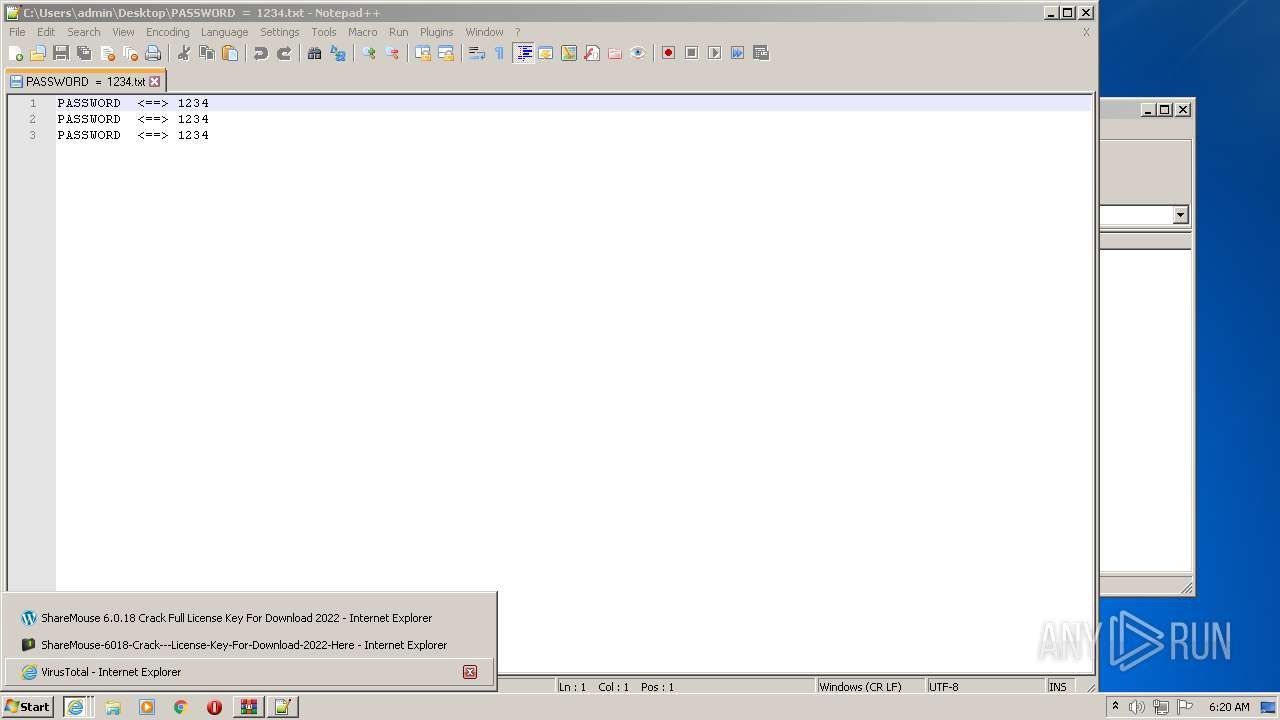Open the Settings menu
Screen dimensions: 1280x720
click(280, 32)
